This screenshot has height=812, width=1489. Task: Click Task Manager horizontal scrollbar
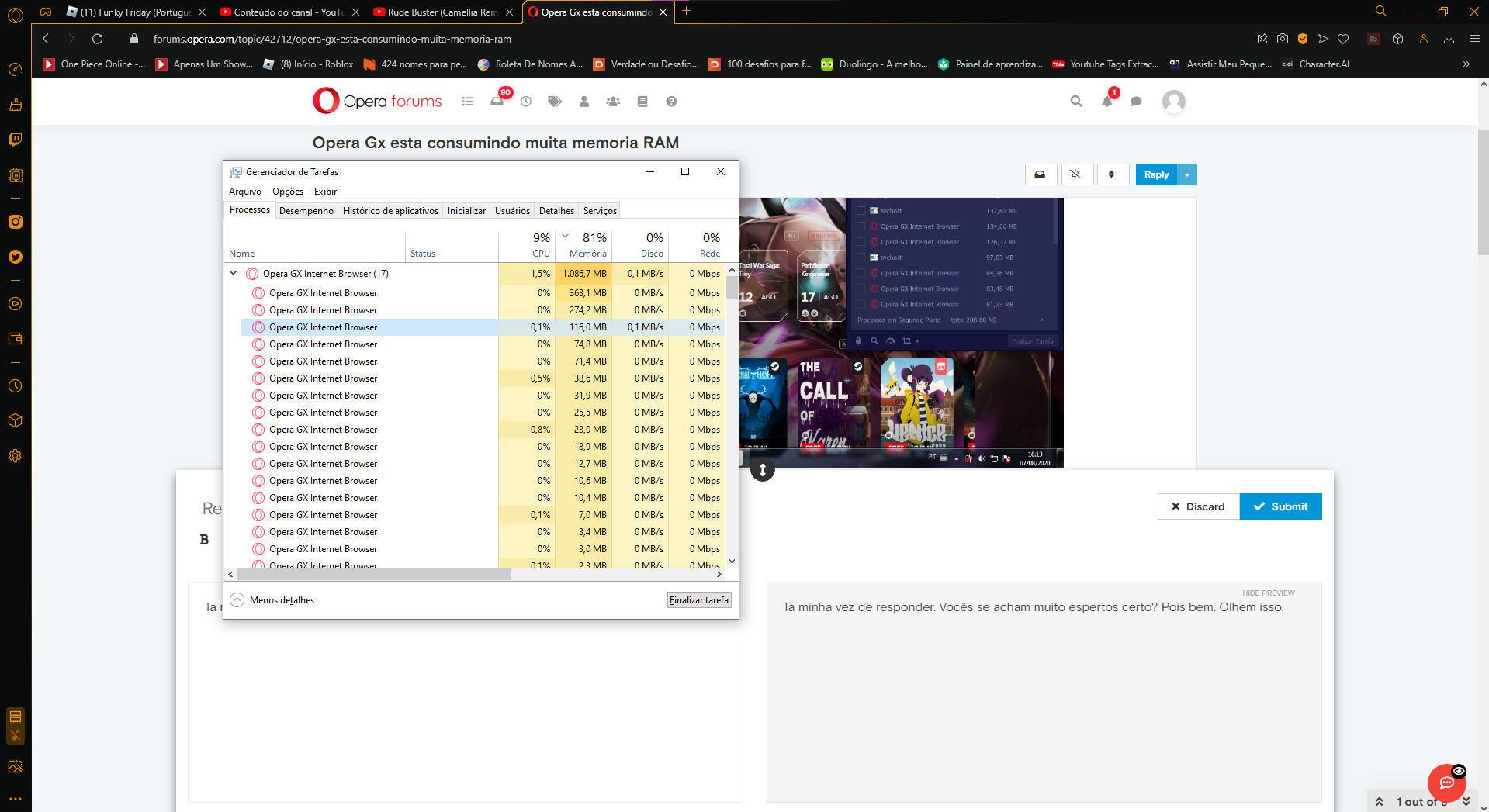coord(374,575)
